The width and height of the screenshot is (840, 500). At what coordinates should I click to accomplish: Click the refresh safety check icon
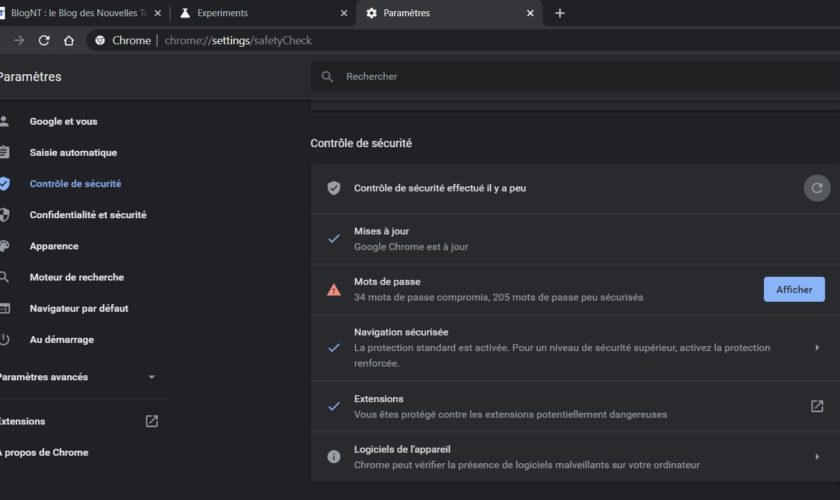click(817, 187)
